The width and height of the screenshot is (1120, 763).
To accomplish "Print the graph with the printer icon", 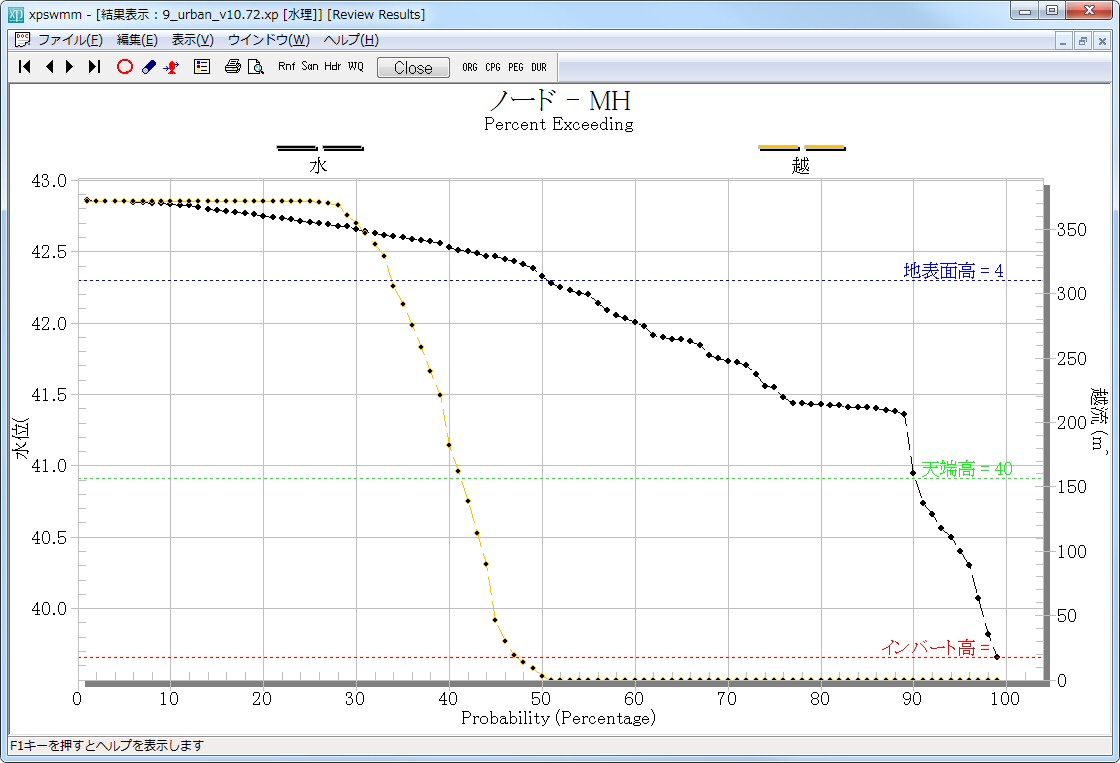I will (232, 67).
